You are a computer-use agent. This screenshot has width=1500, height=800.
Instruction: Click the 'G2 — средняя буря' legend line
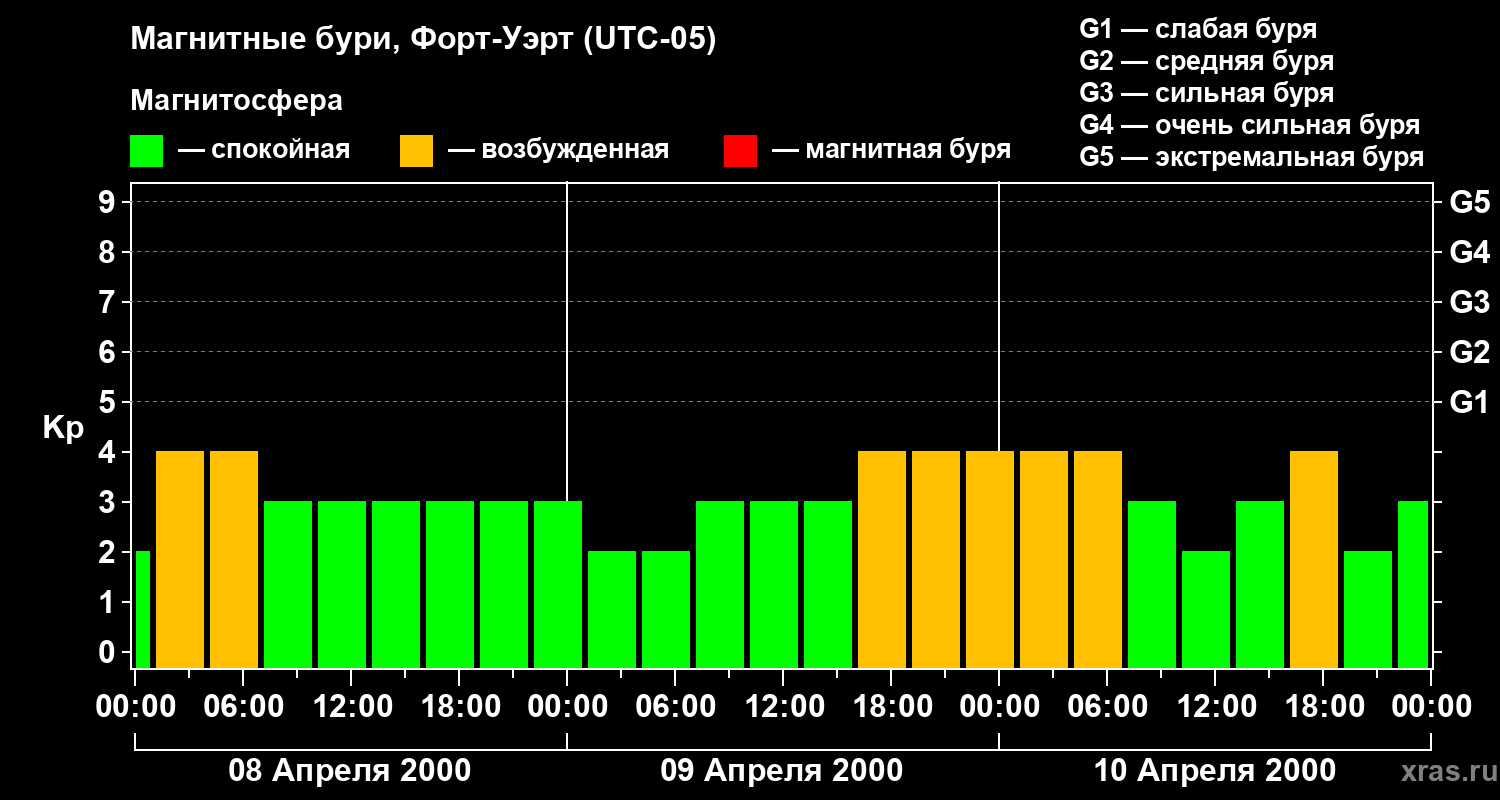tap(1206, 61)
